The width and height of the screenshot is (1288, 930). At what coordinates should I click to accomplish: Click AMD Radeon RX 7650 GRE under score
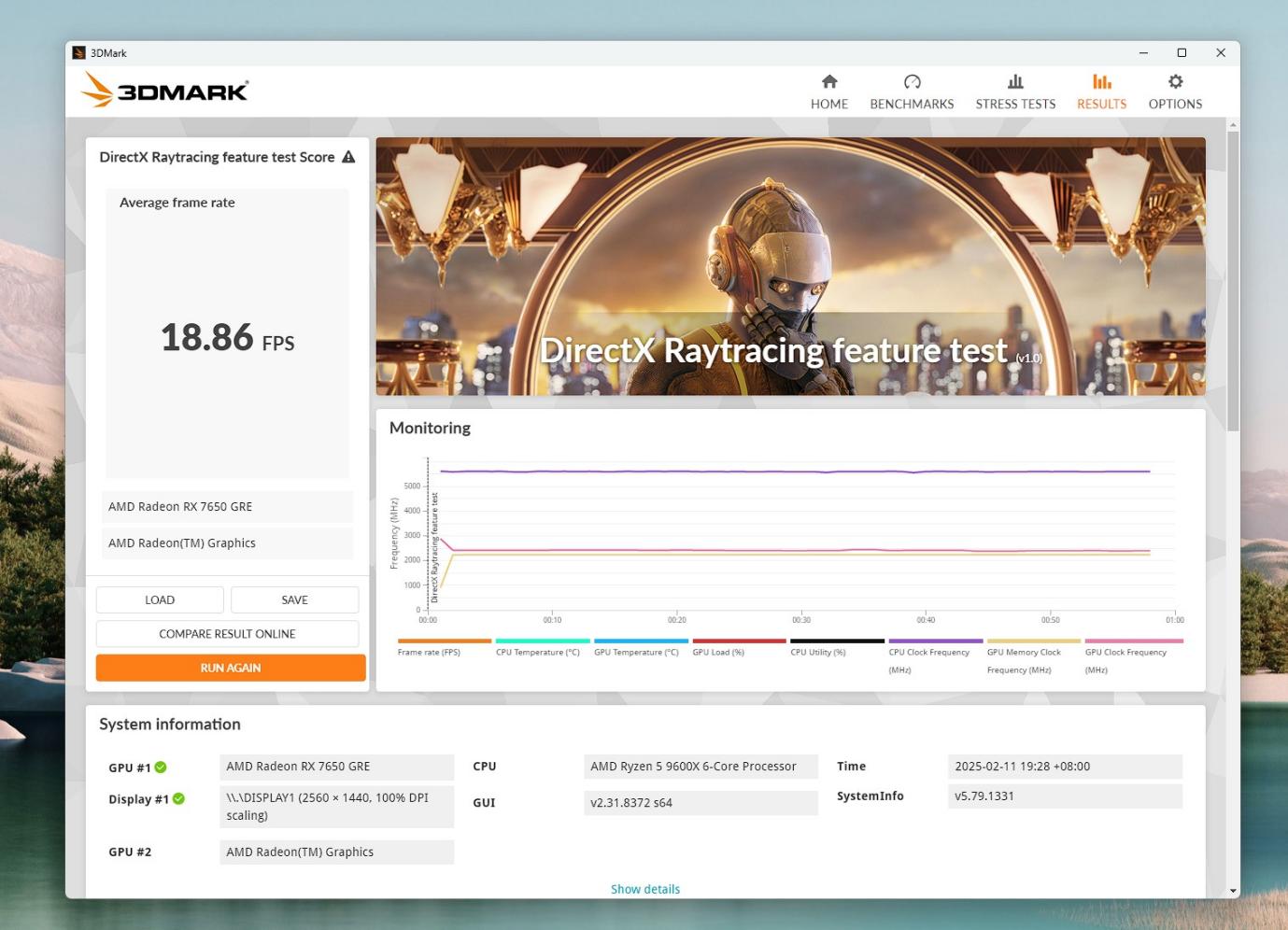tap(227, 507)
